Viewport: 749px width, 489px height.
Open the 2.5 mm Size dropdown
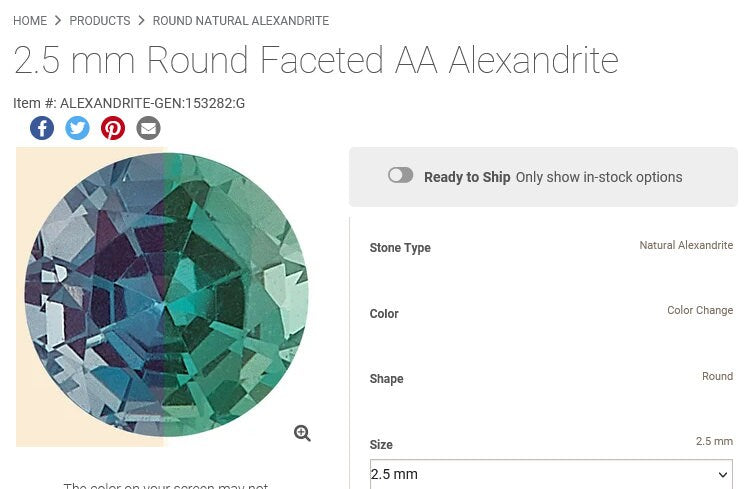pos(550,474)
